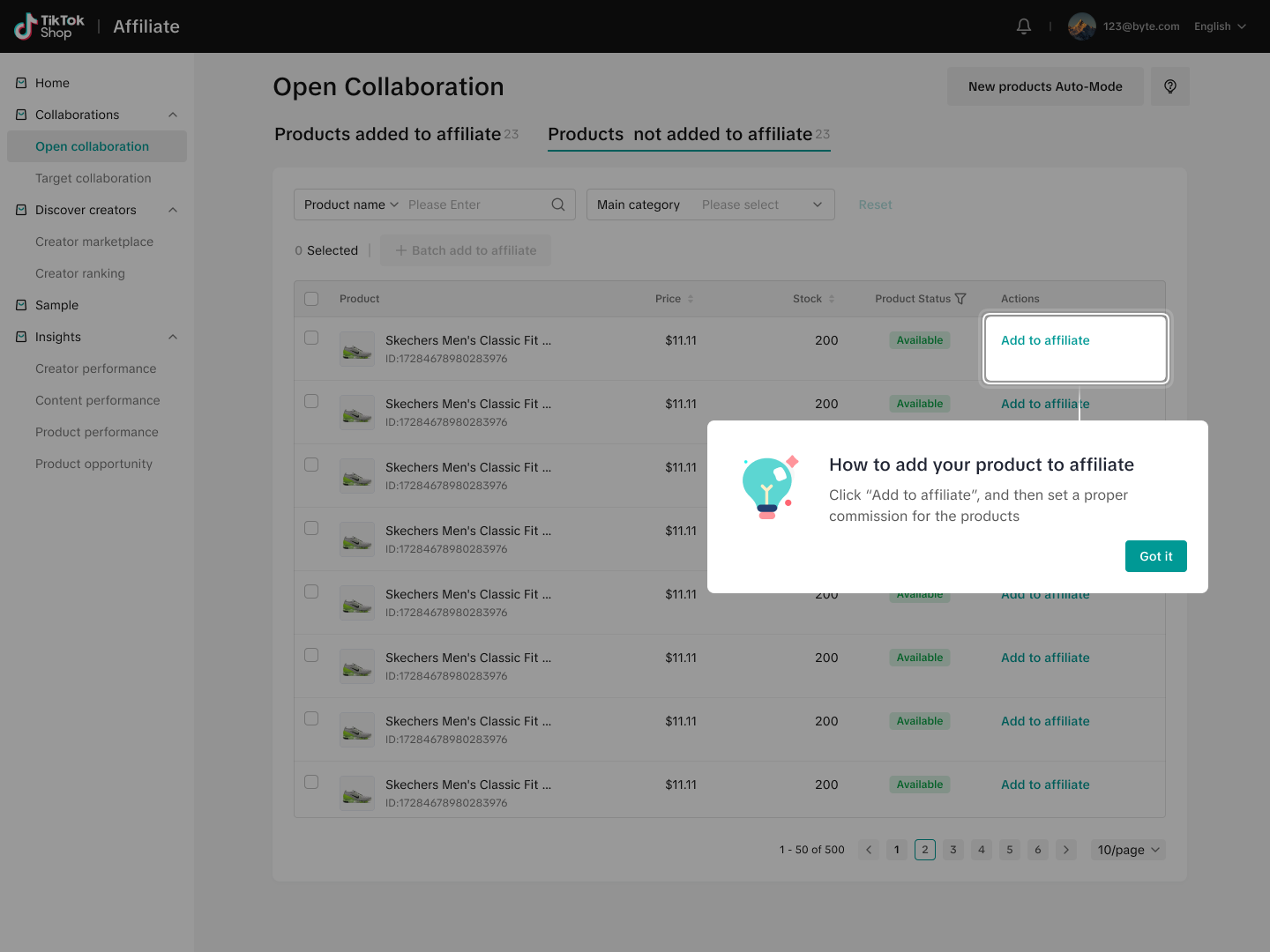Image resolution: width=1270 pixels, height=952 pixels.
Task: Click the 123@byte.com account name
Action: (1141, 26)
